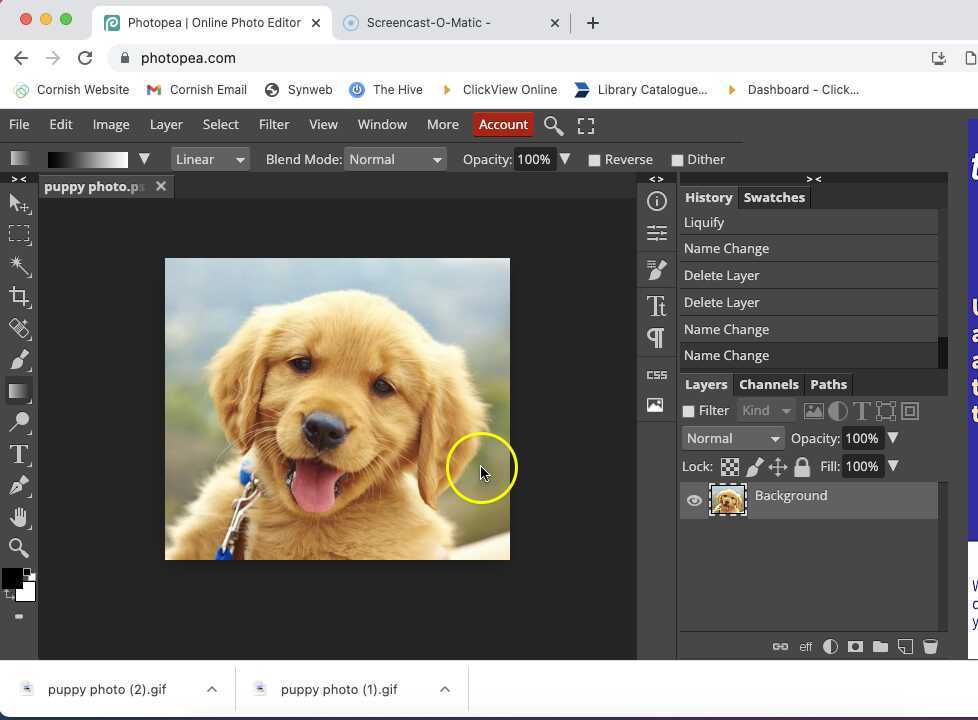Hide the Background layer visibility eye

click(694, 500)
